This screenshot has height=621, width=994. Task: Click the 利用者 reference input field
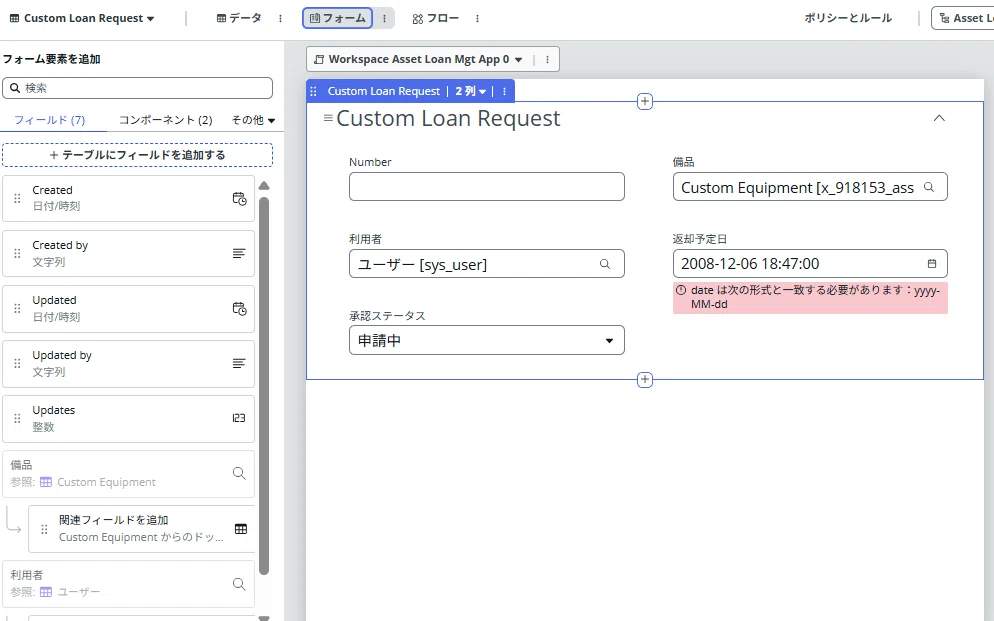[487, 264]
